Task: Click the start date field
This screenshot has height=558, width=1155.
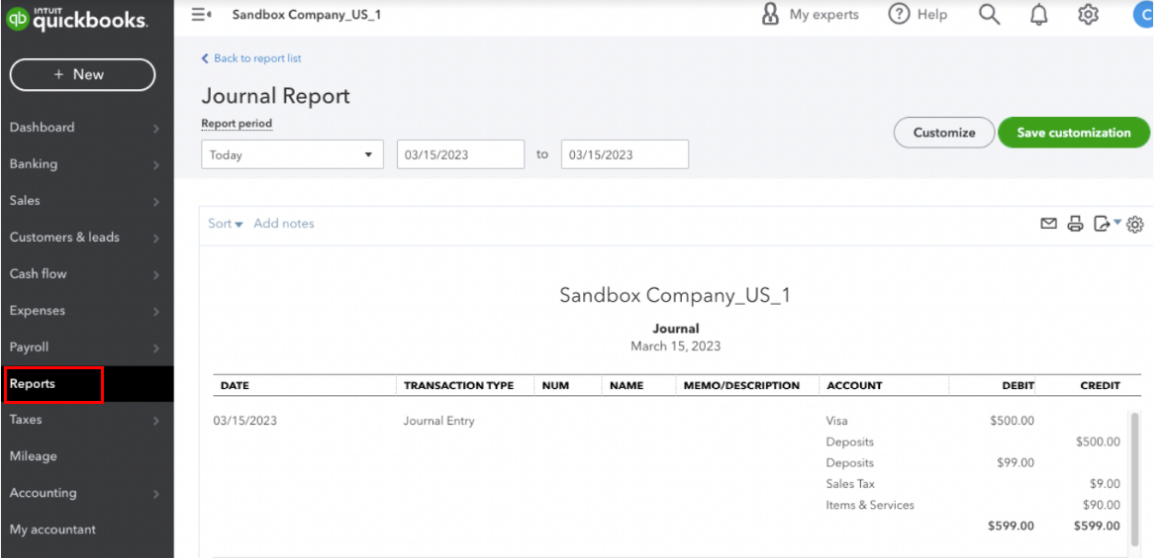Action: click(460, 155)
